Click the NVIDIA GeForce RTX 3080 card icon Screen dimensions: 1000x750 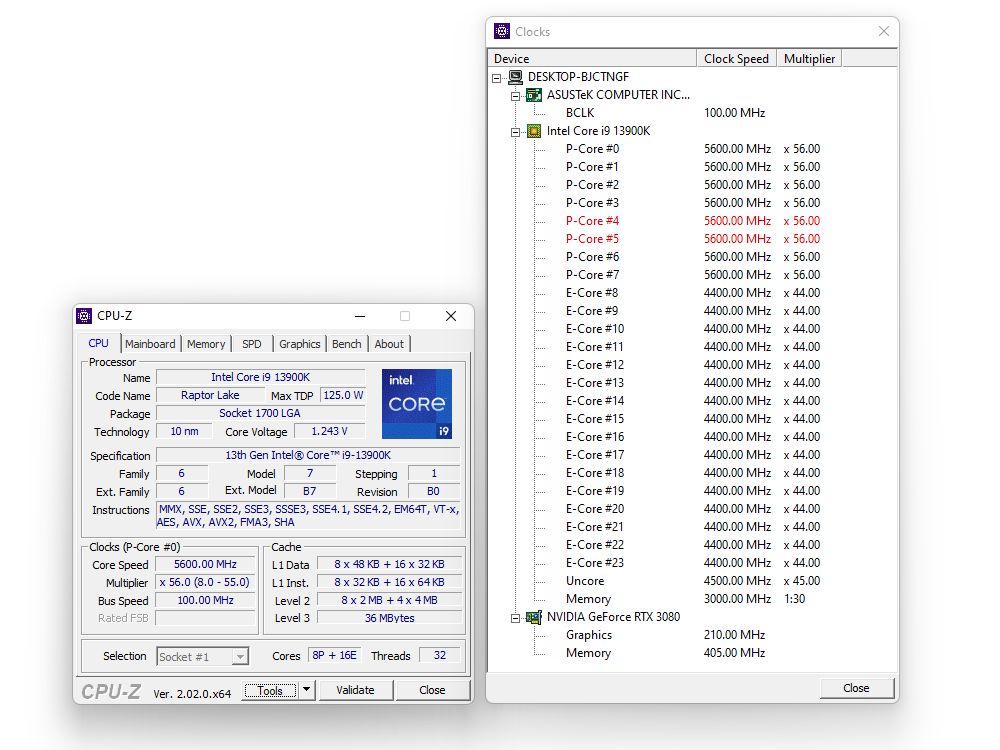[x=534, y=617]
